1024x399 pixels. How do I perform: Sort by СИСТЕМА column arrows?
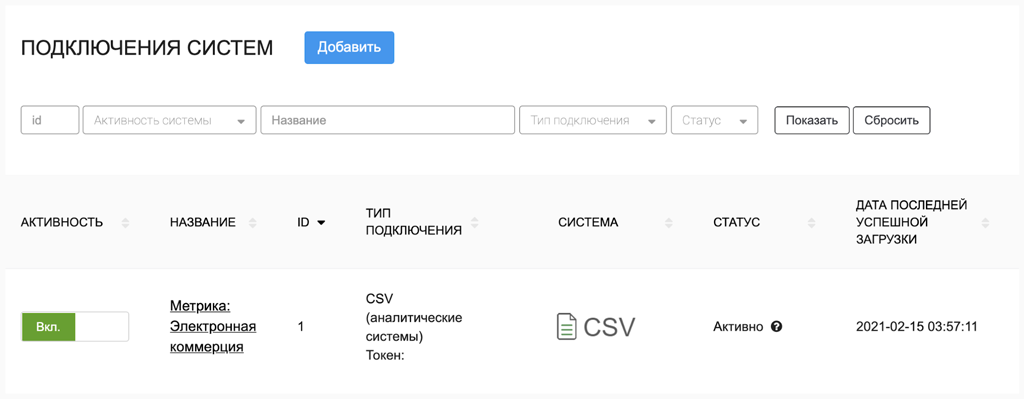click(668, 223)
